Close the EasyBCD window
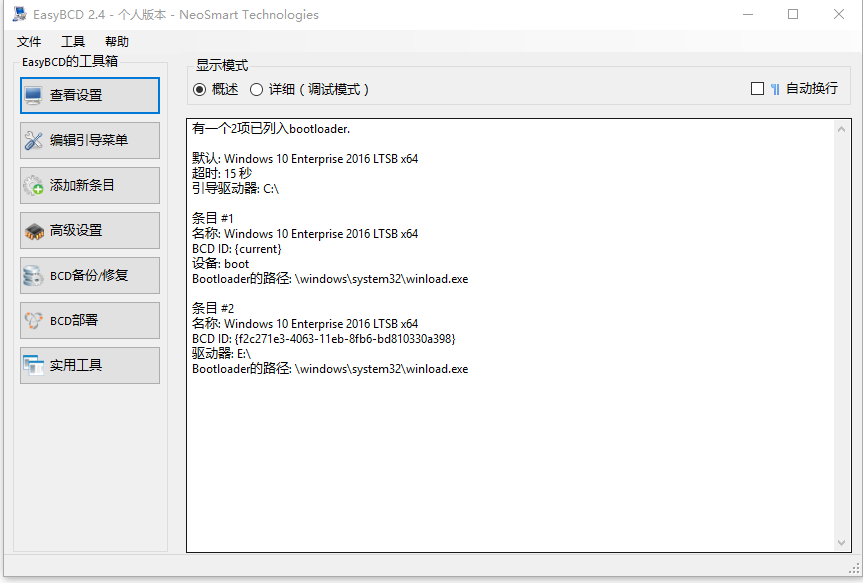The width and height of the screenshot is (863, 583). pos(839,14)
